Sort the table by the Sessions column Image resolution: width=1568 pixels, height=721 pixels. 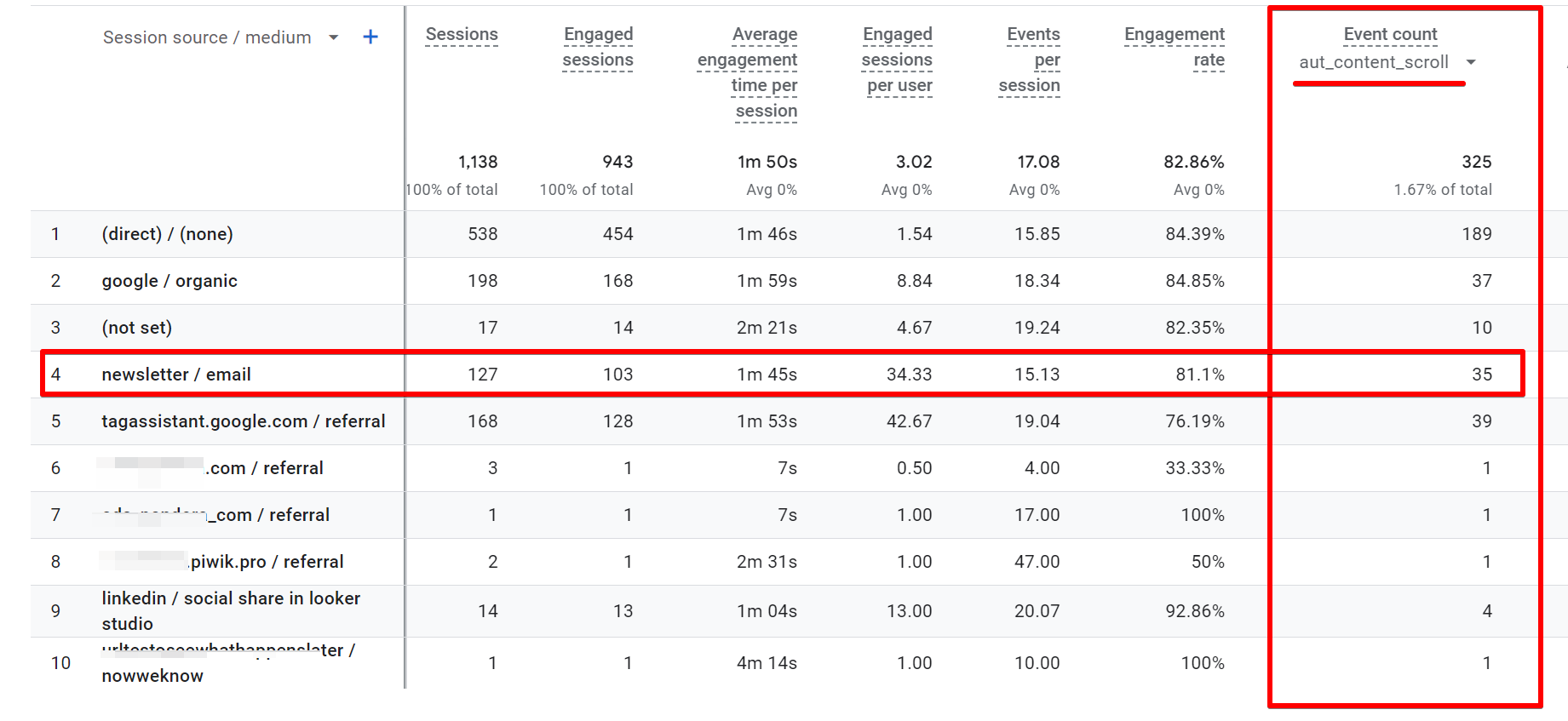click(x=461, y=34)
